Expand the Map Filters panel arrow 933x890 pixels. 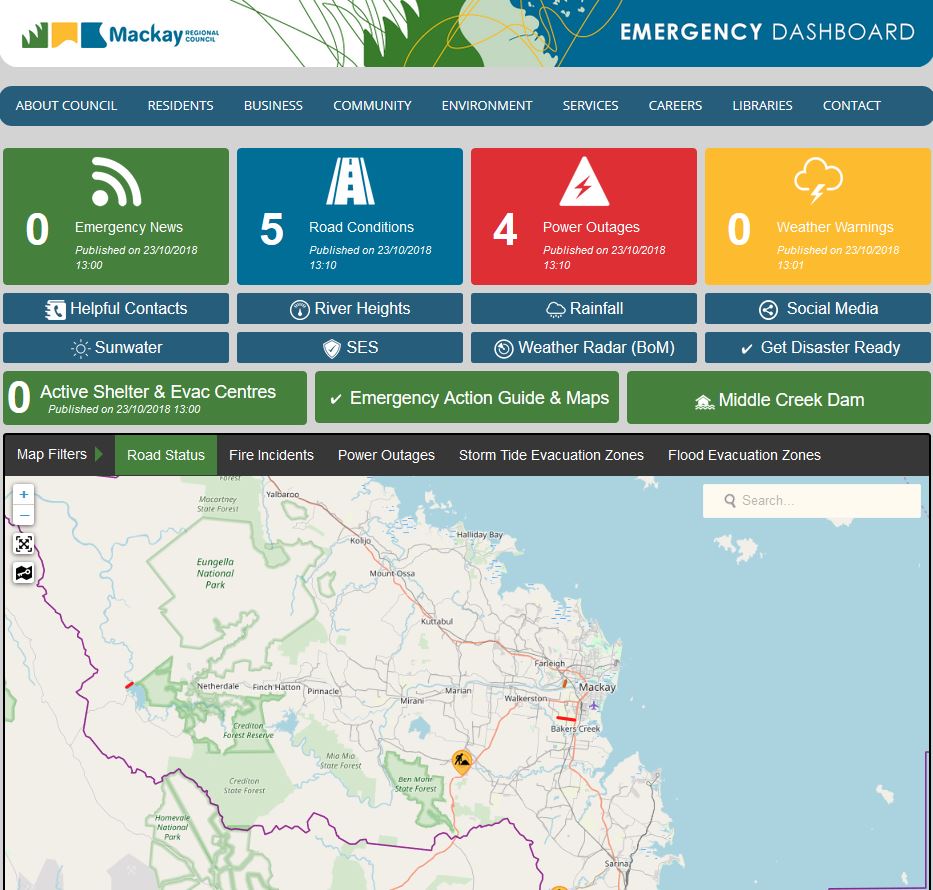98,454
